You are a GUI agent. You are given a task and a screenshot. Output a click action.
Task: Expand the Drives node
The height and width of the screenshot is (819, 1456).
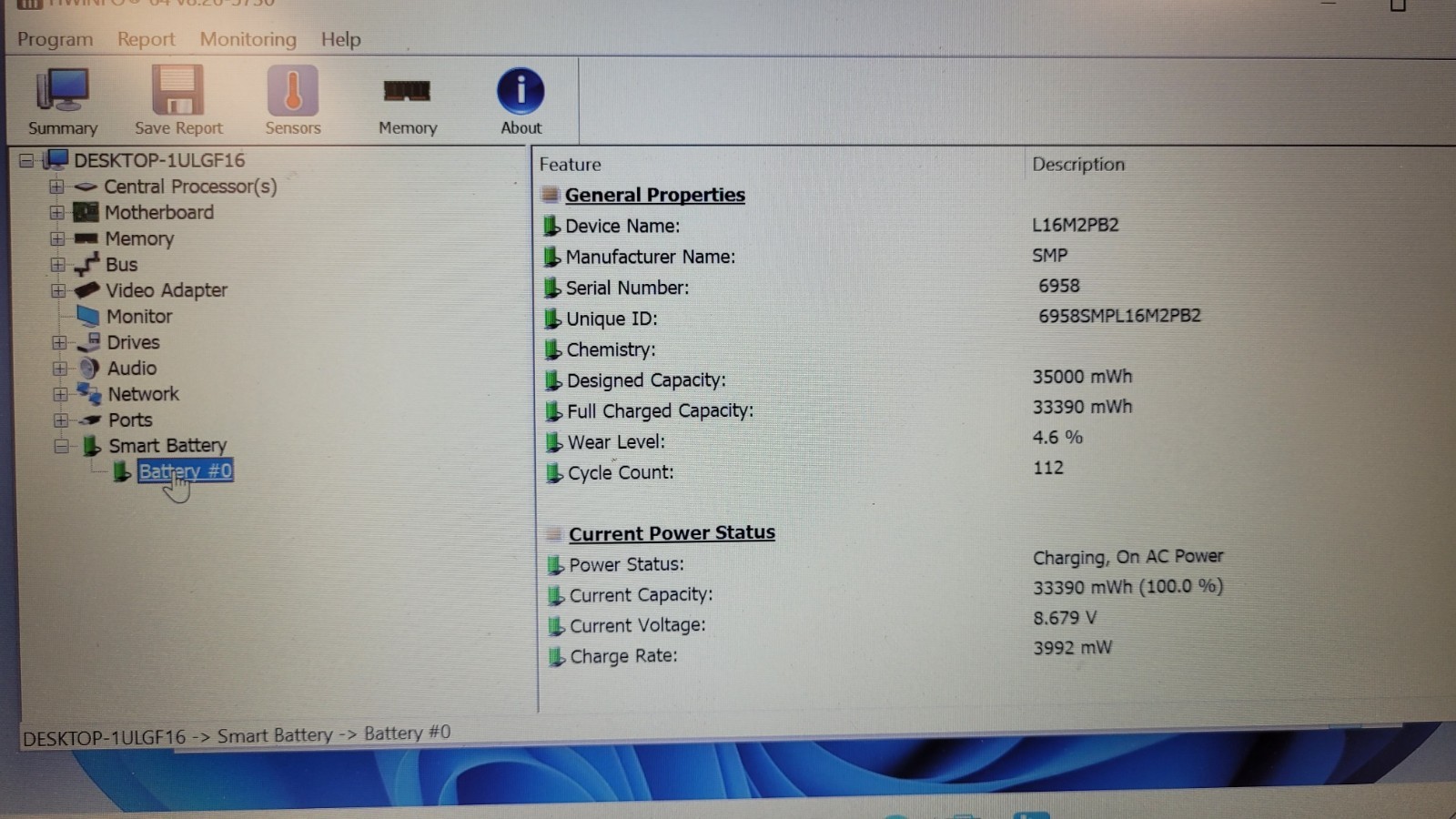tap(59, 343)
